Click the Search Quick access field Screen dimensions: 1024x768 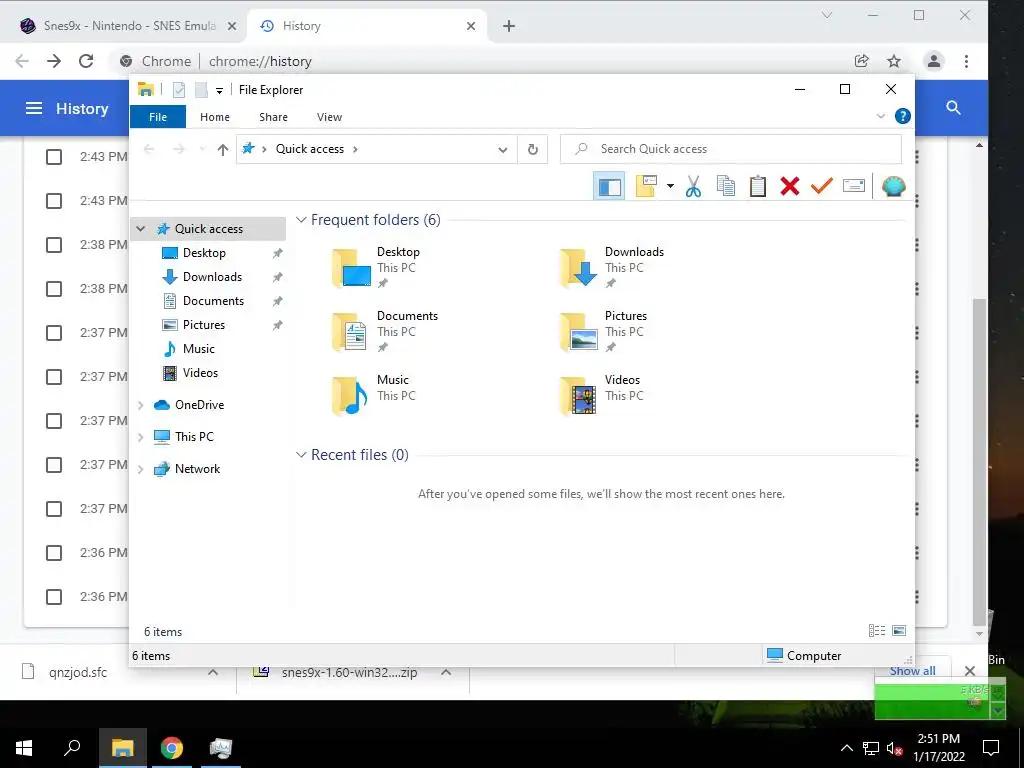[x=731, y=149]
